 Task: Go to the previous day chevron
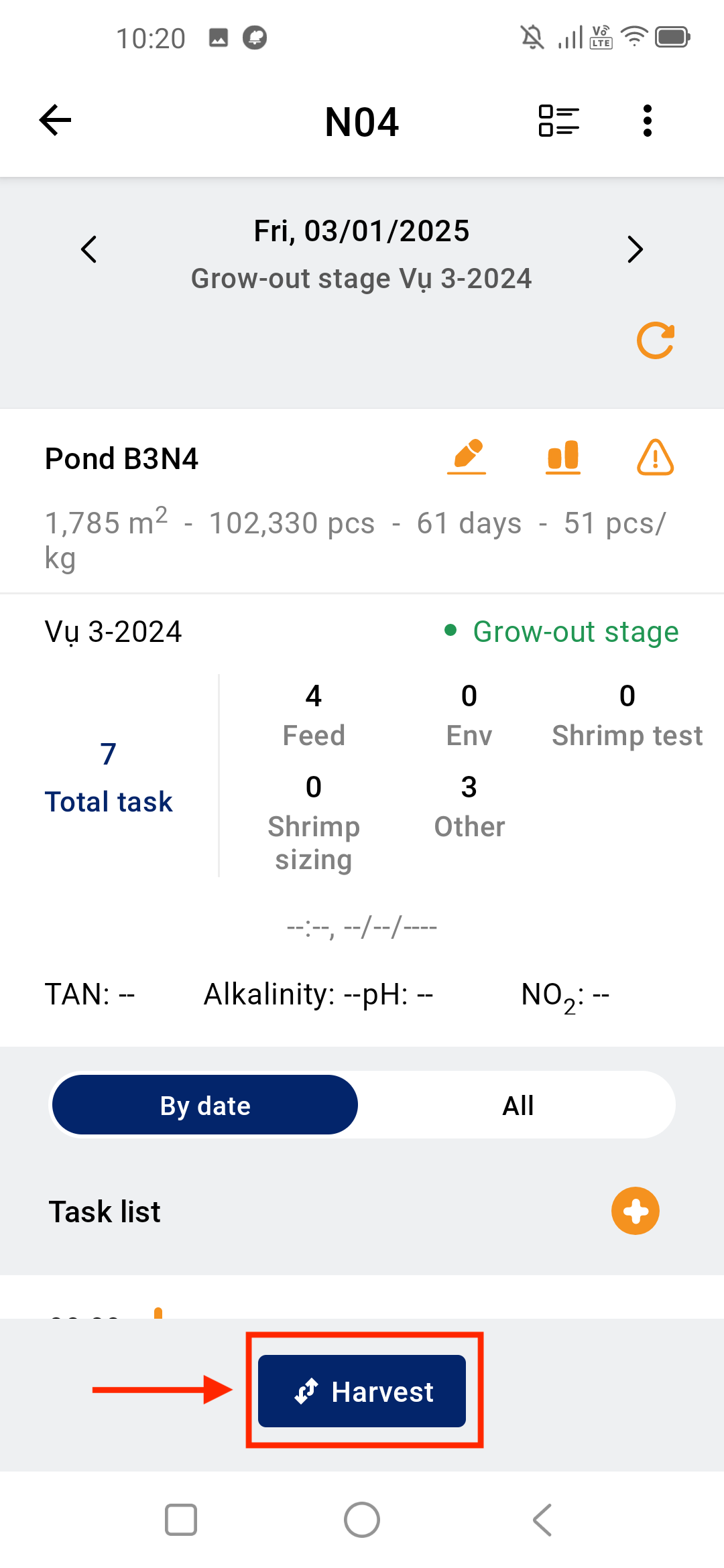pos(88,249)
